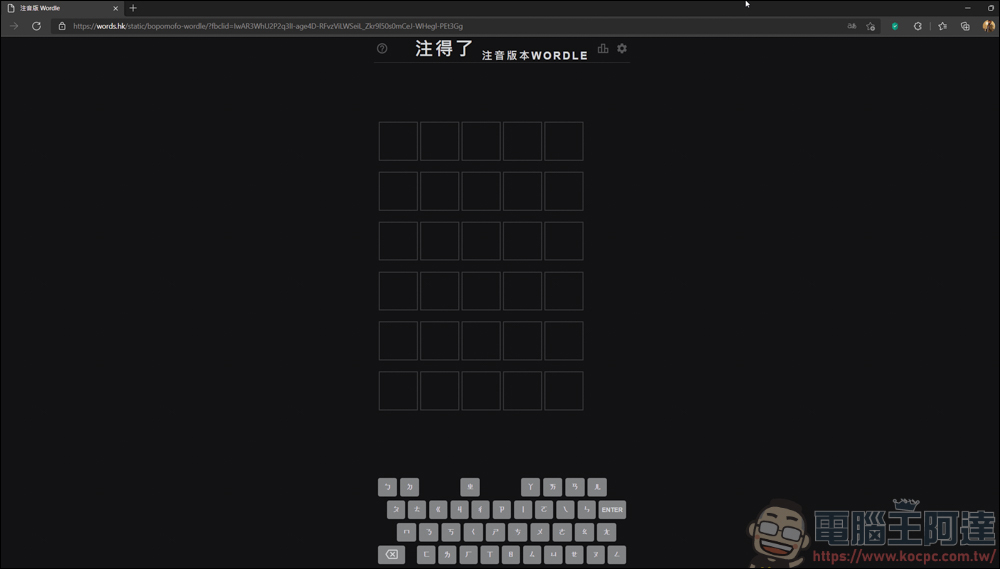Tap the ㄍ key
Image resolution: width=1000 pixels, height=569 pixels.
click(438, 510)
